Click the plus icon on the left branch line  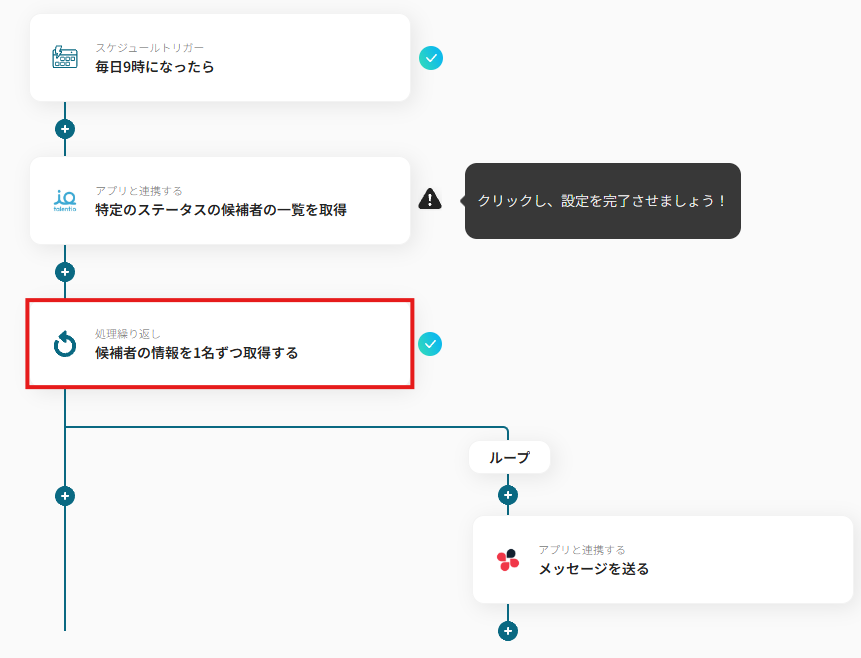64,494
